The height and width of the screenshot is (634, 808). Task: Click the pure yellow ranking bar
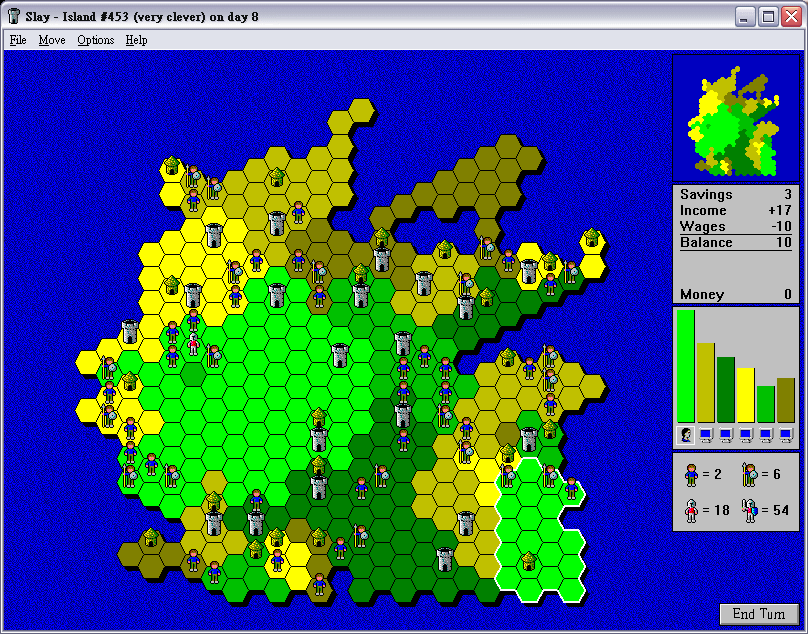click(746, 395)
